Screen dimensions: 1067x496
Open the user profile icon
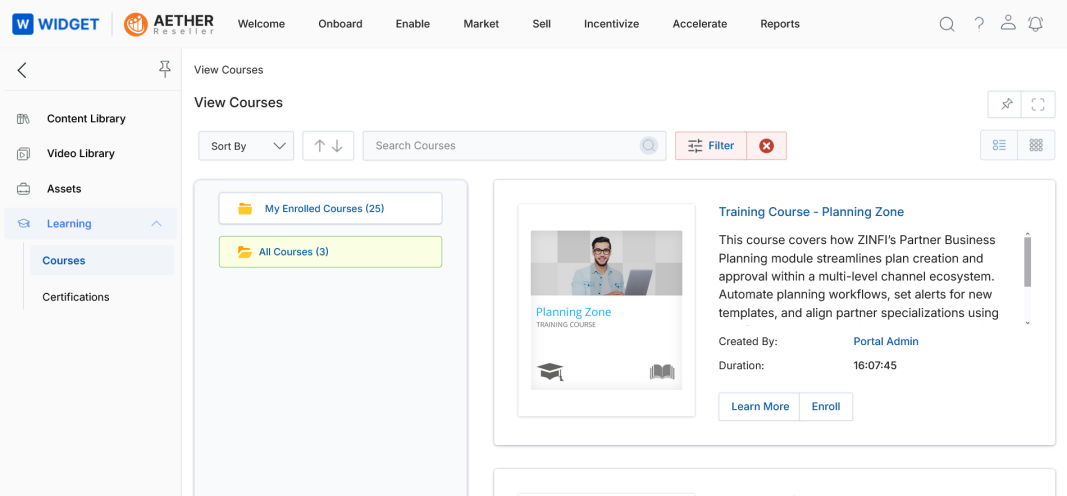1008,23
